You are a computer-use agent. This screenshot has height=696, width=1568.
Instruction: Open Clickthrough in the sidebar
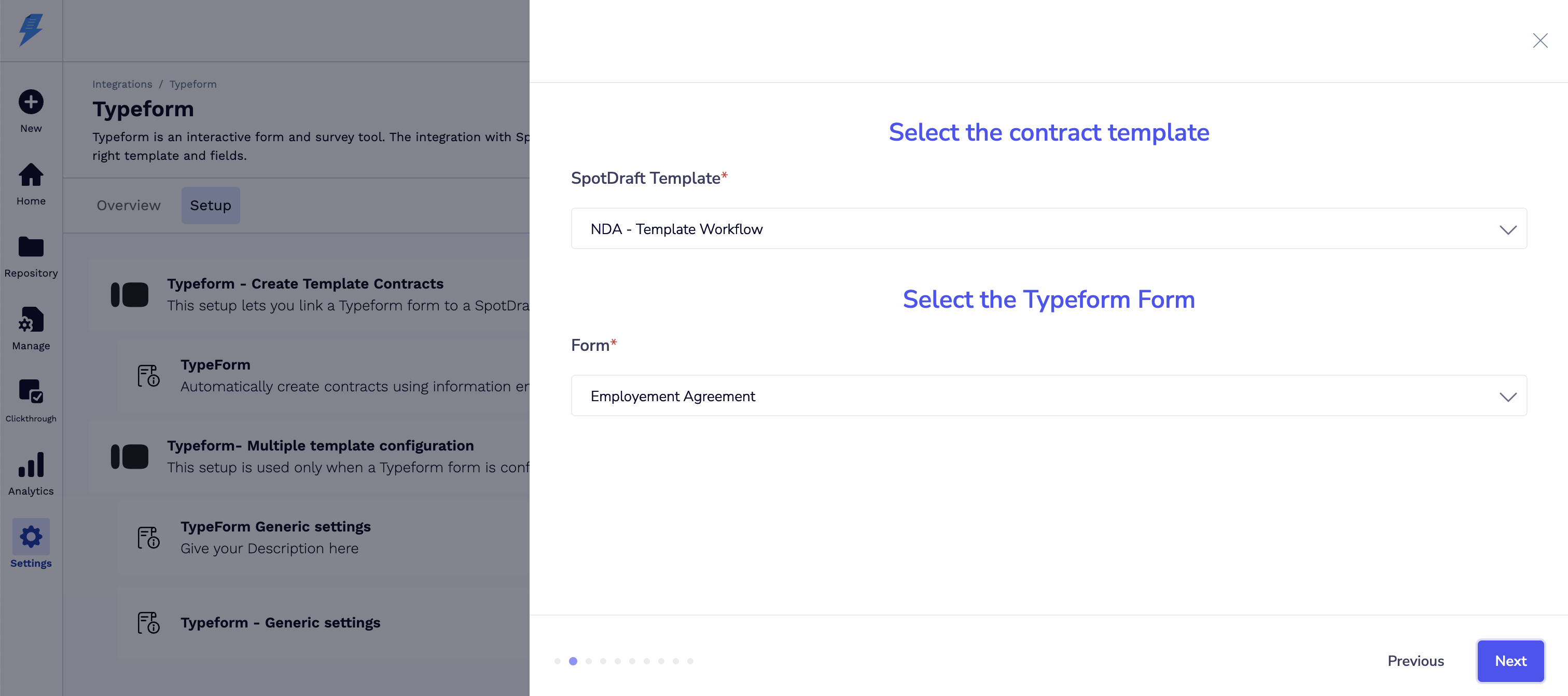31,391
